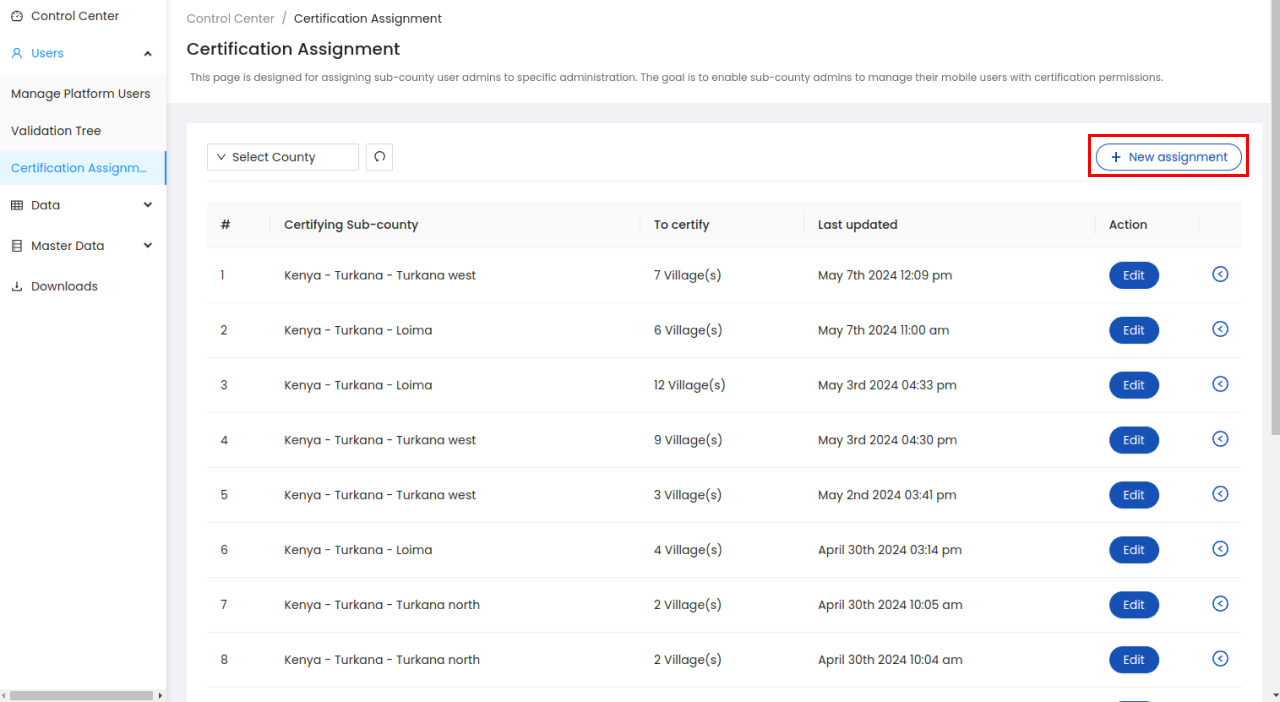
Task: Edit row 4 Turkana west assignment
Action: [1134, 440]
